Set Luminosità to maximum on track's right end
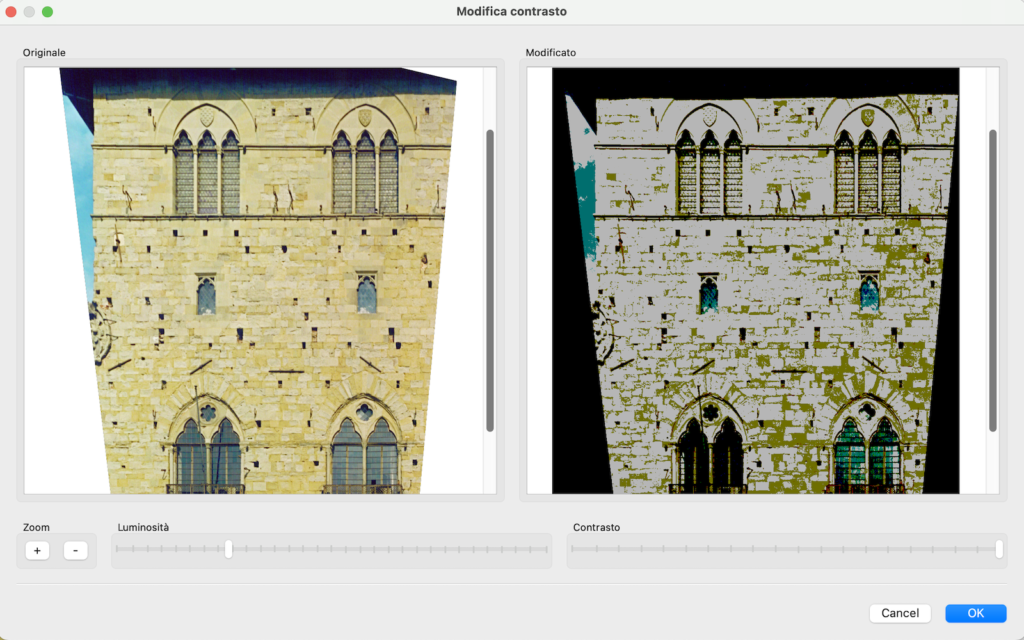Screen dimensions: 1024x640 pyautogui.click(x=546, y=549)
